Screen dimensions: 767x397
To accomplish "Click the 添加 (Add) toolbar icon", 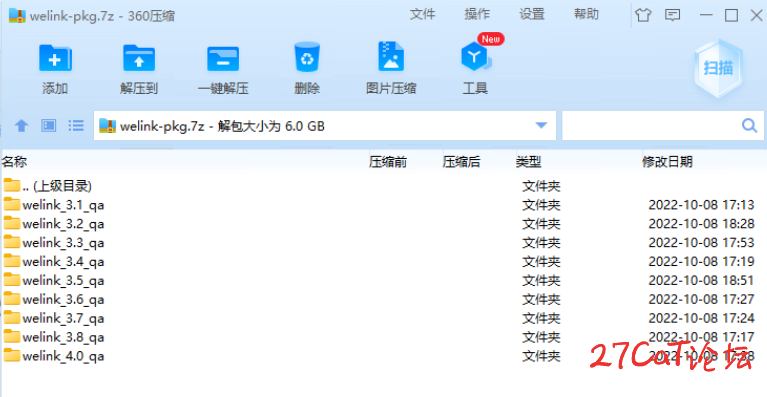I will click(55, 58).
